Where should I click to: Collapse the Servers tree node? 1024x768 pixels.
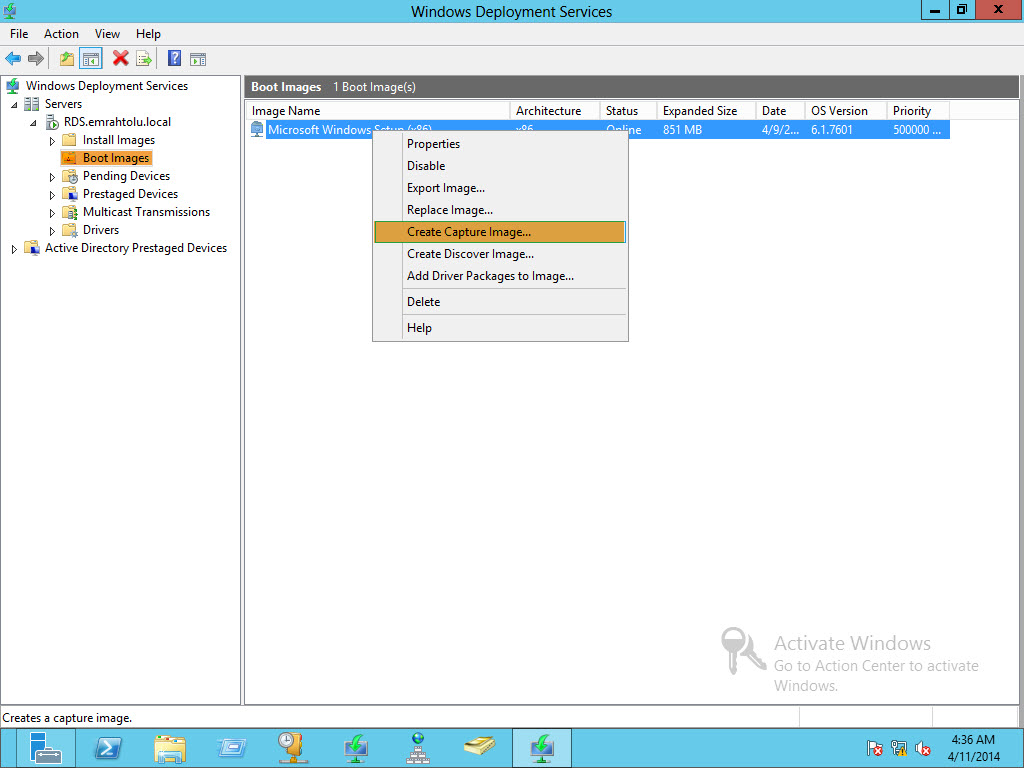coord(14,104)
